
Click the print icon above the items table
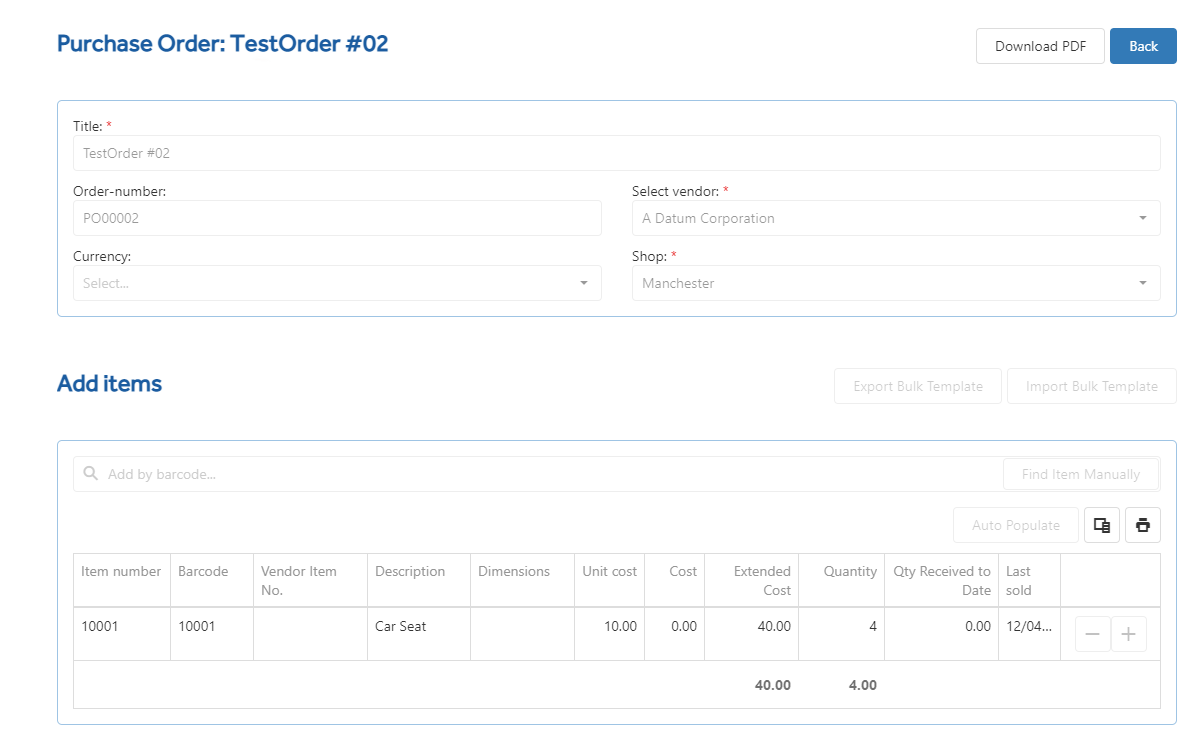1143,525
